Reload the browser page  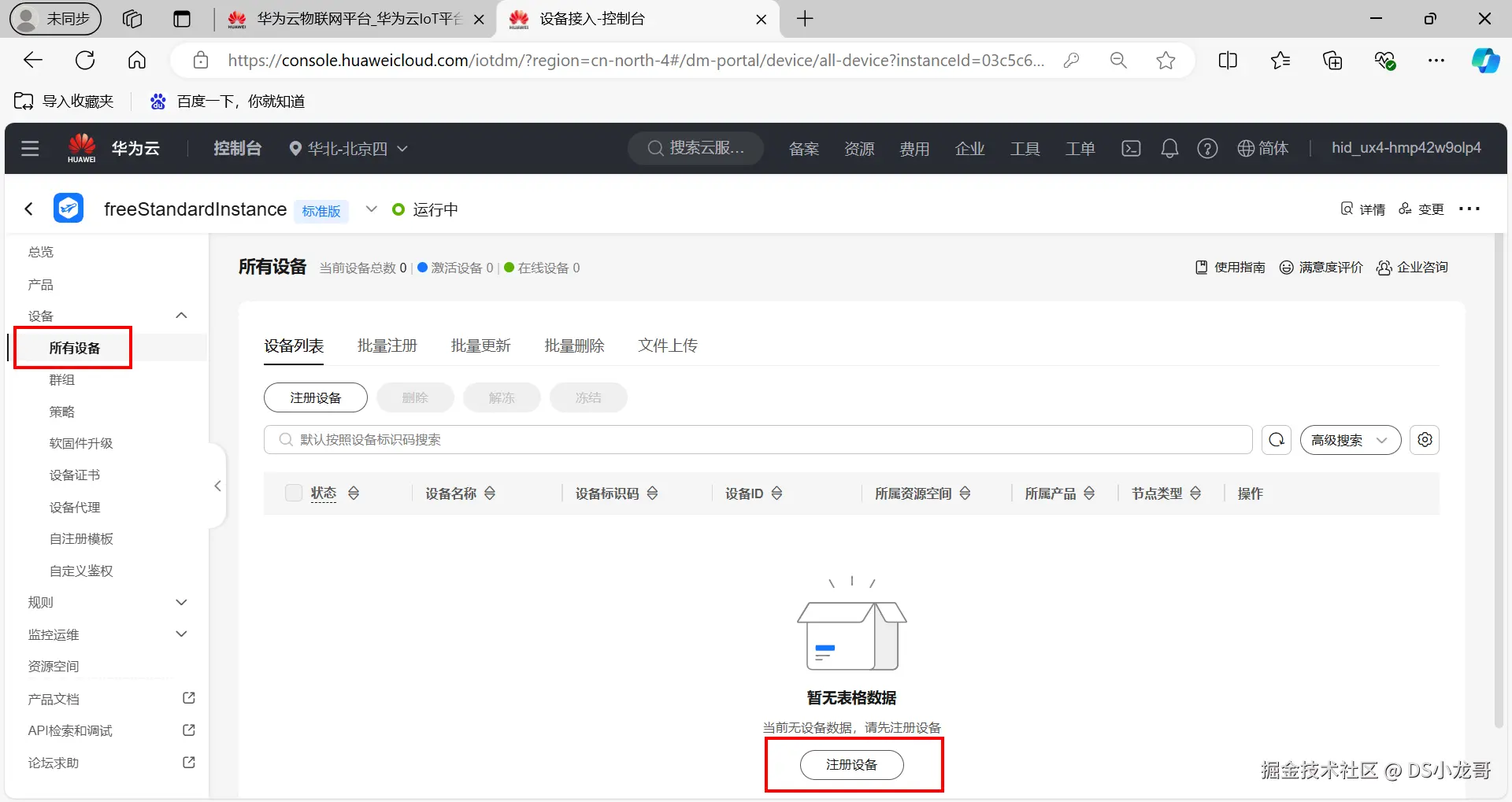click(x=85, y=60)
